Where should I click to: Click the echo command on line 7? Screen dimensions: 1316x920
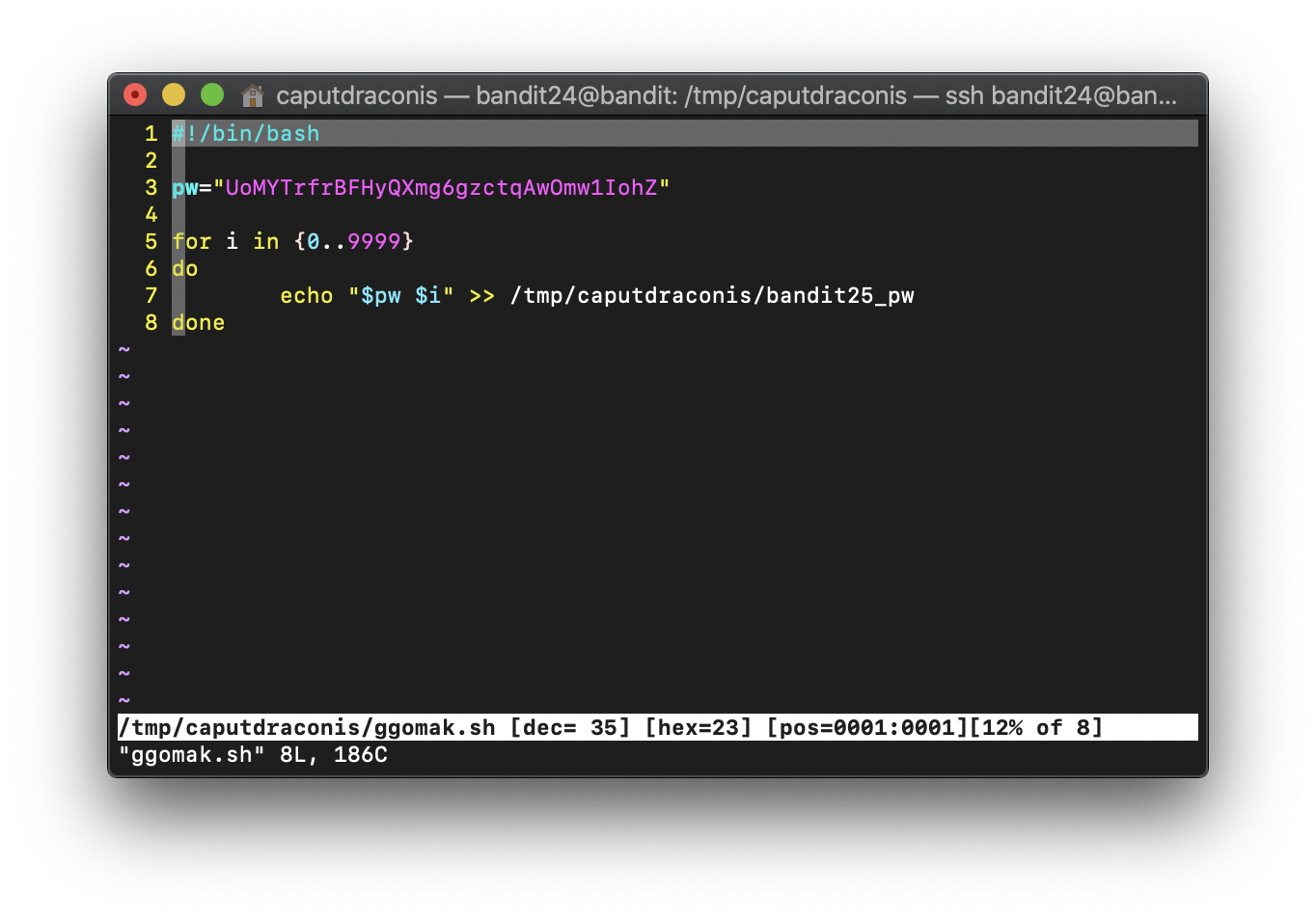click(x=307, y=295)
